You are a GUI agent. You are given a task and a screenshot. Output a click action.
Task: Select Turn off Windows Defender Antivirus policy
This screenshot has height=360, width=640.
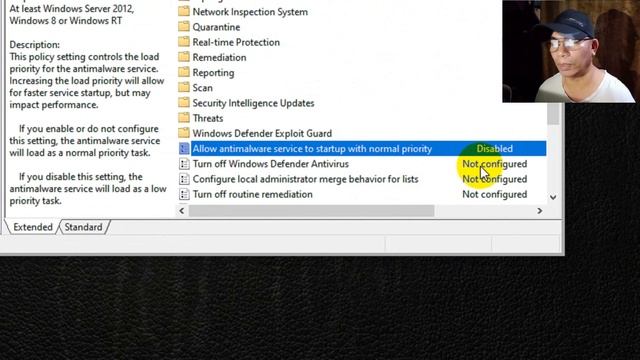(x=271, y=164)
